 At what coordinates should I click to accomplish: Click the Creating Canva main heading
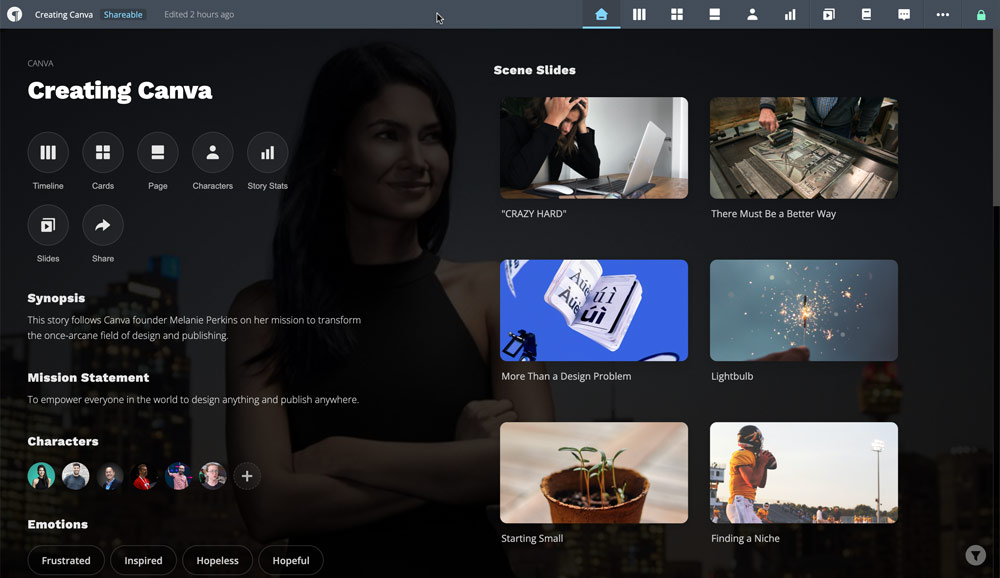pyautogui.click(x=120, y=91)
